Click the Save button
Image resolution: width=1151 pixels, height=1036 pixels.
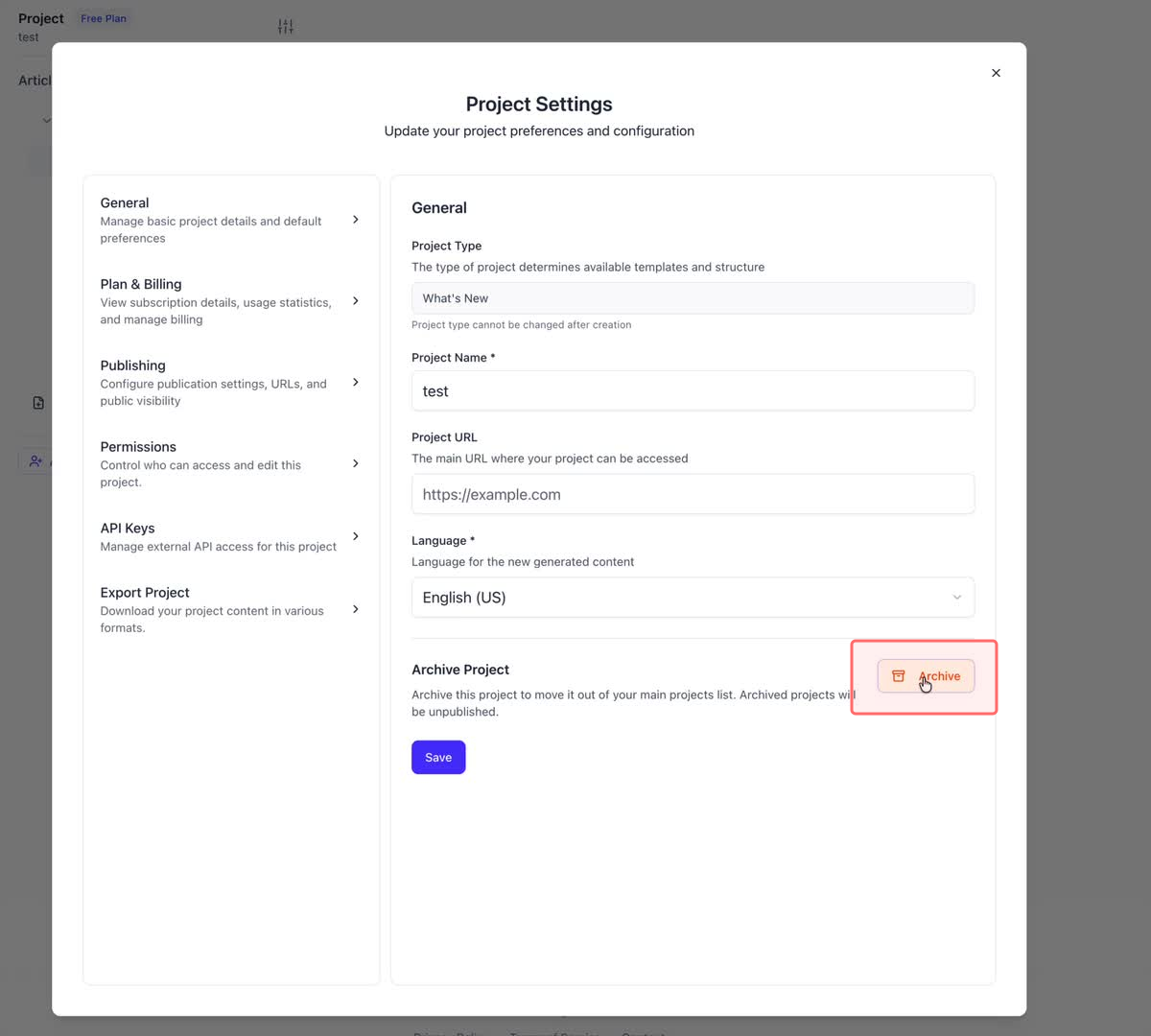point(438,758)
